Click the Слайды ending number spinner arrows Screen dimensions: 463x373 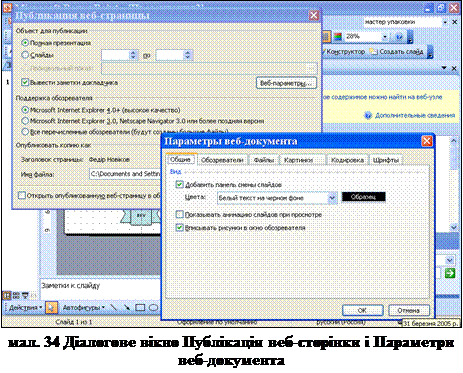point(188,55)
